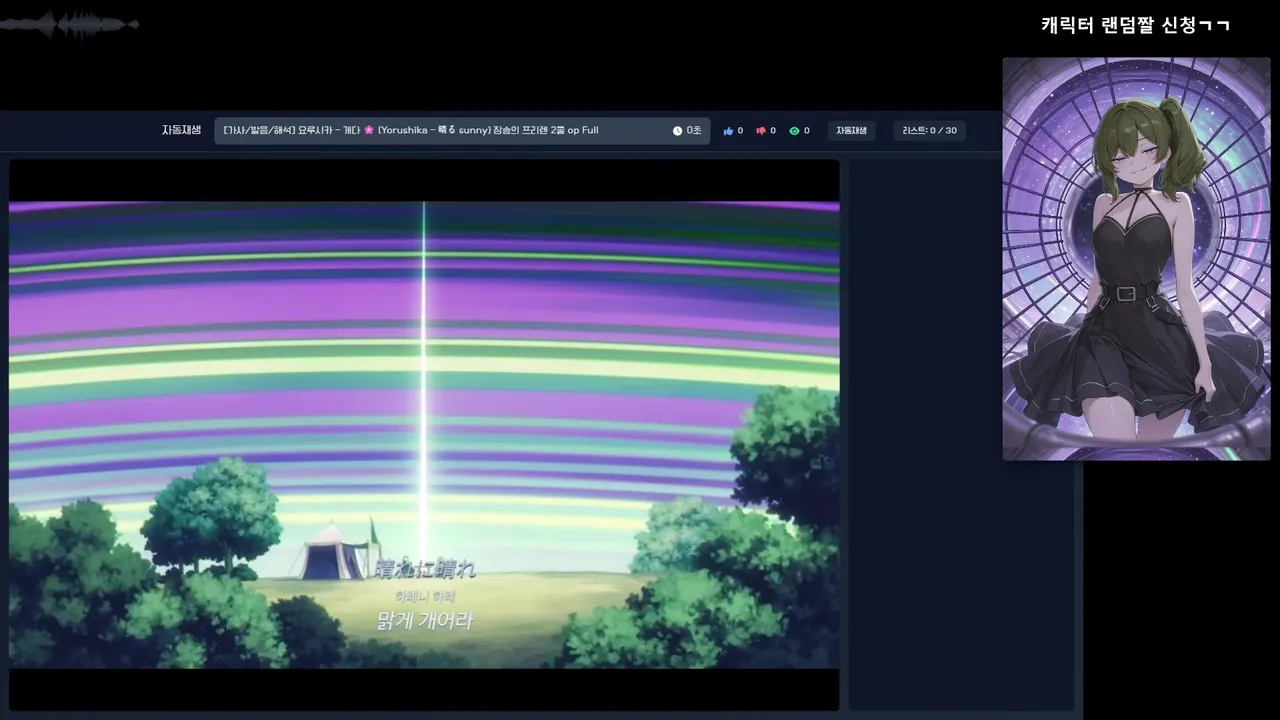Click the Japanese lyric line 晴れに晴れ
Image resolution: width=1280 pixels, height=720 pixels.
point(425,570)
